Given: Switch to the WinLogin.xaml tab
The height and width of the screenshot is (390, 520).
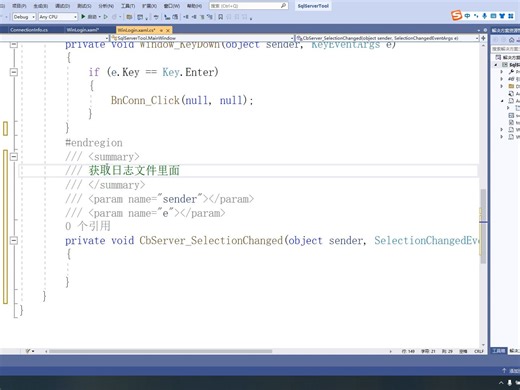Looking at the screenshot, I should tap(82, 30).
